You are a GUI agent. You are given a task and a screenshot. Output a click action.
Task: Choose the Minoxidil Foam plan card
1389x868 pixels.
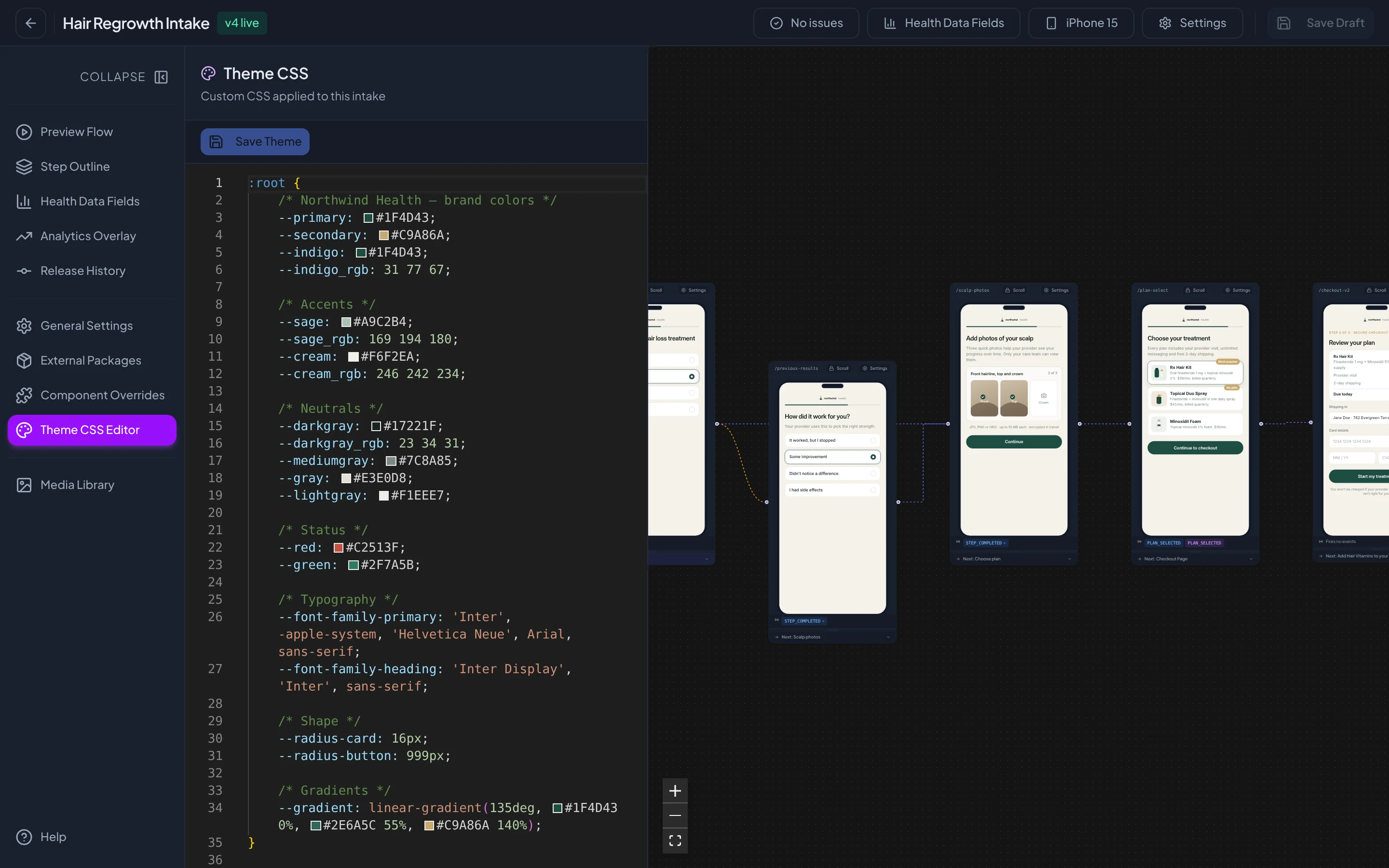click(1195, 424)
